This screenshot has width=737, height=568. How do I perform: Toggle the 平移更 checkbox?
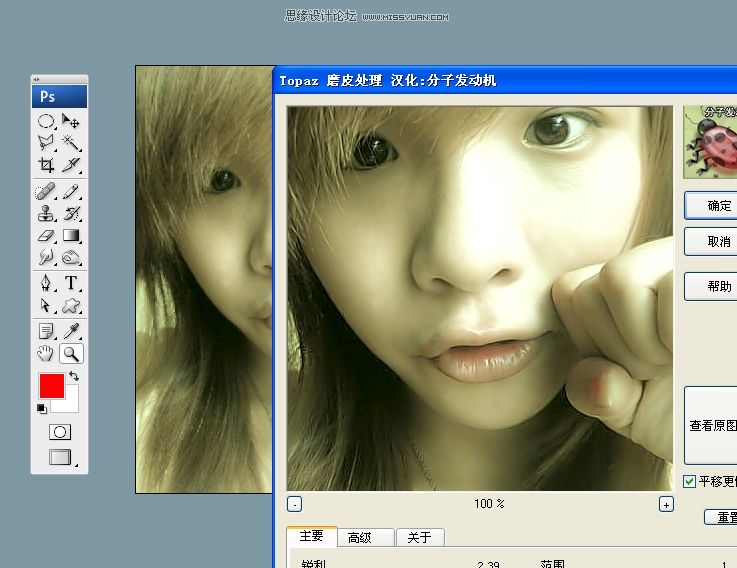pos(689,481)
